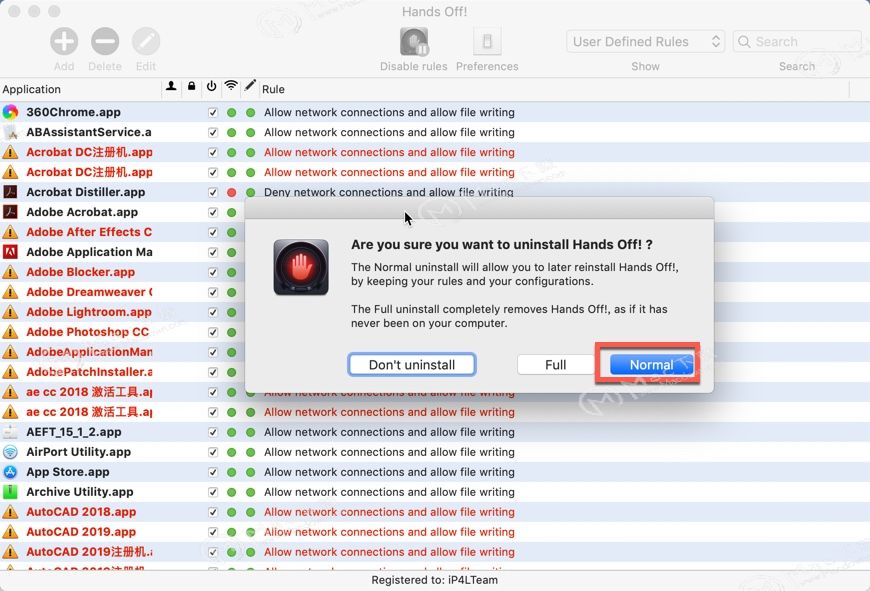Open the User Defined Rules dropdown
This screenshot has width=870, height=591.
[x=645, y=42]
